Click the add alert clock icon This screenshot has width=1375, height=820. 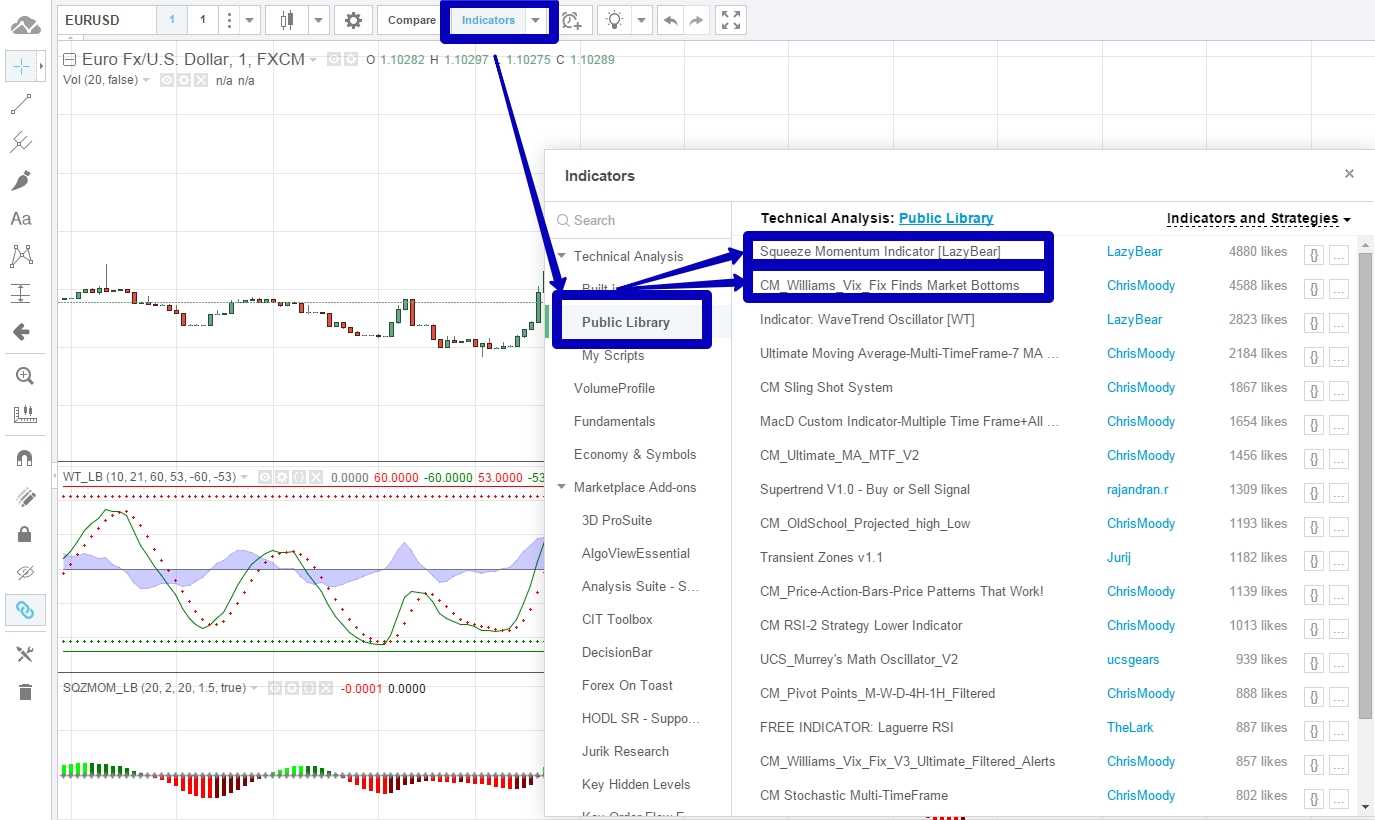click(571, 20)
